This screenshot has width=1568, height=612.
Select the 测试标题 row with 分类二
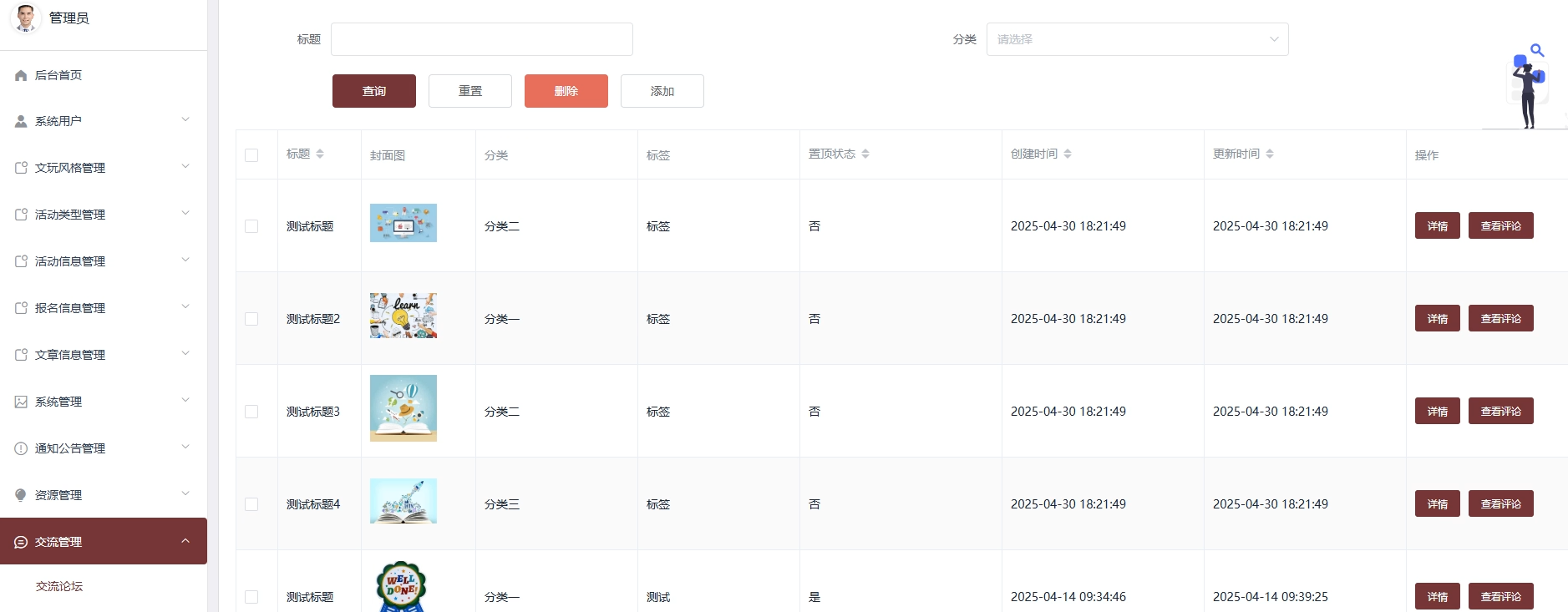point(251,226)
